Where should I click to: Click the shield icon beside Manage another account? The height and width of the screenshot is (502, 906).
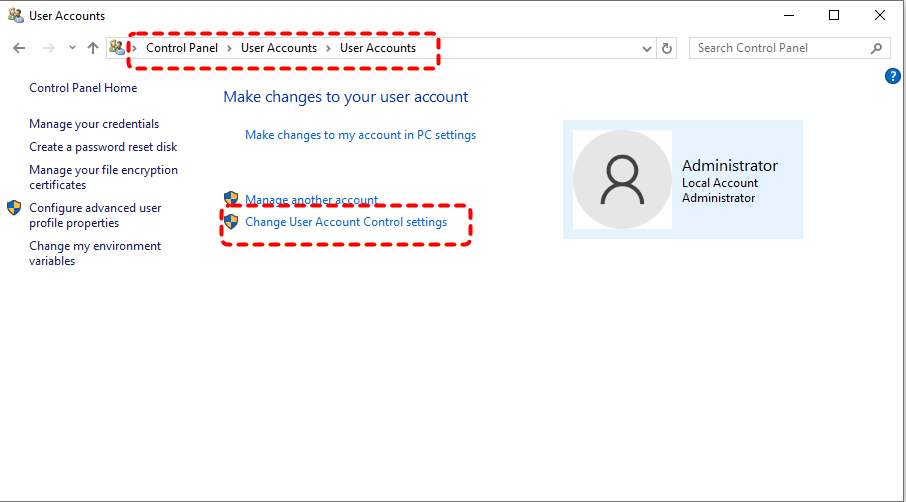click(x=231, y=199)
